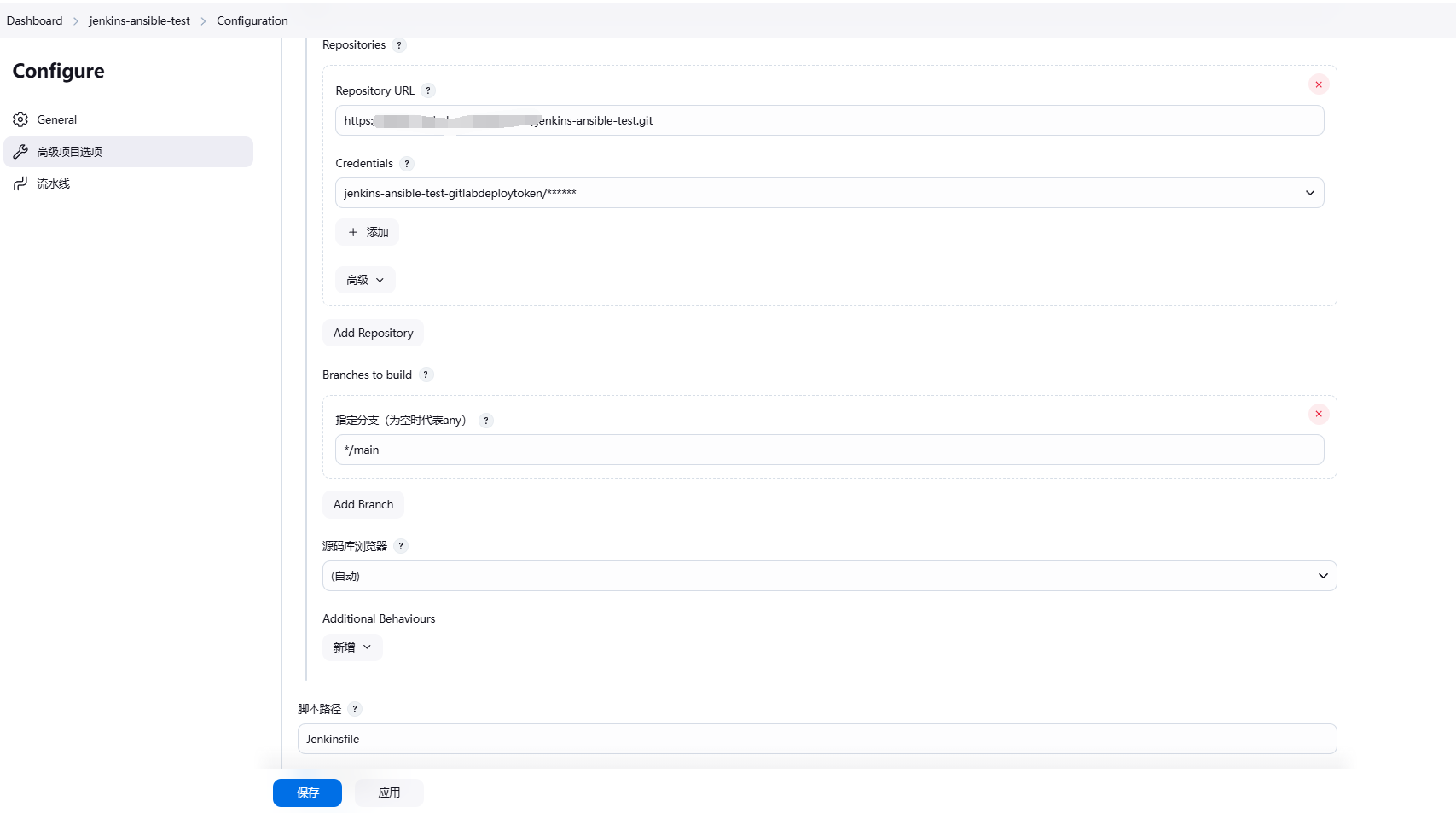The height and width of the screenshot is (813, 1456).
Task: Open help for Branches to build
Action: pos(426,374)
